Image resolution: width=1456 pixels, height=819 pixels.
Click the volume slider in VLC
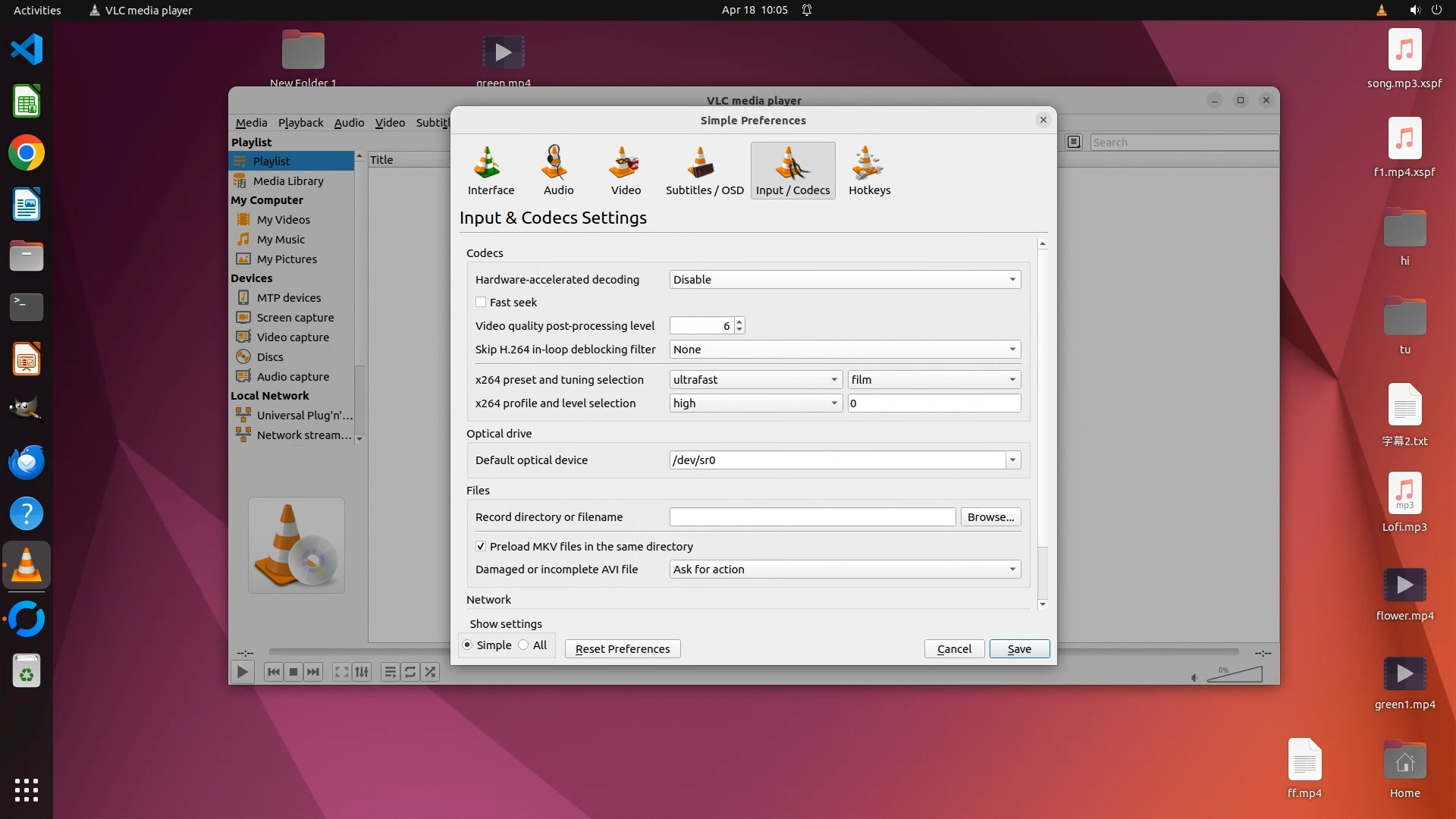pos(1235,674)
